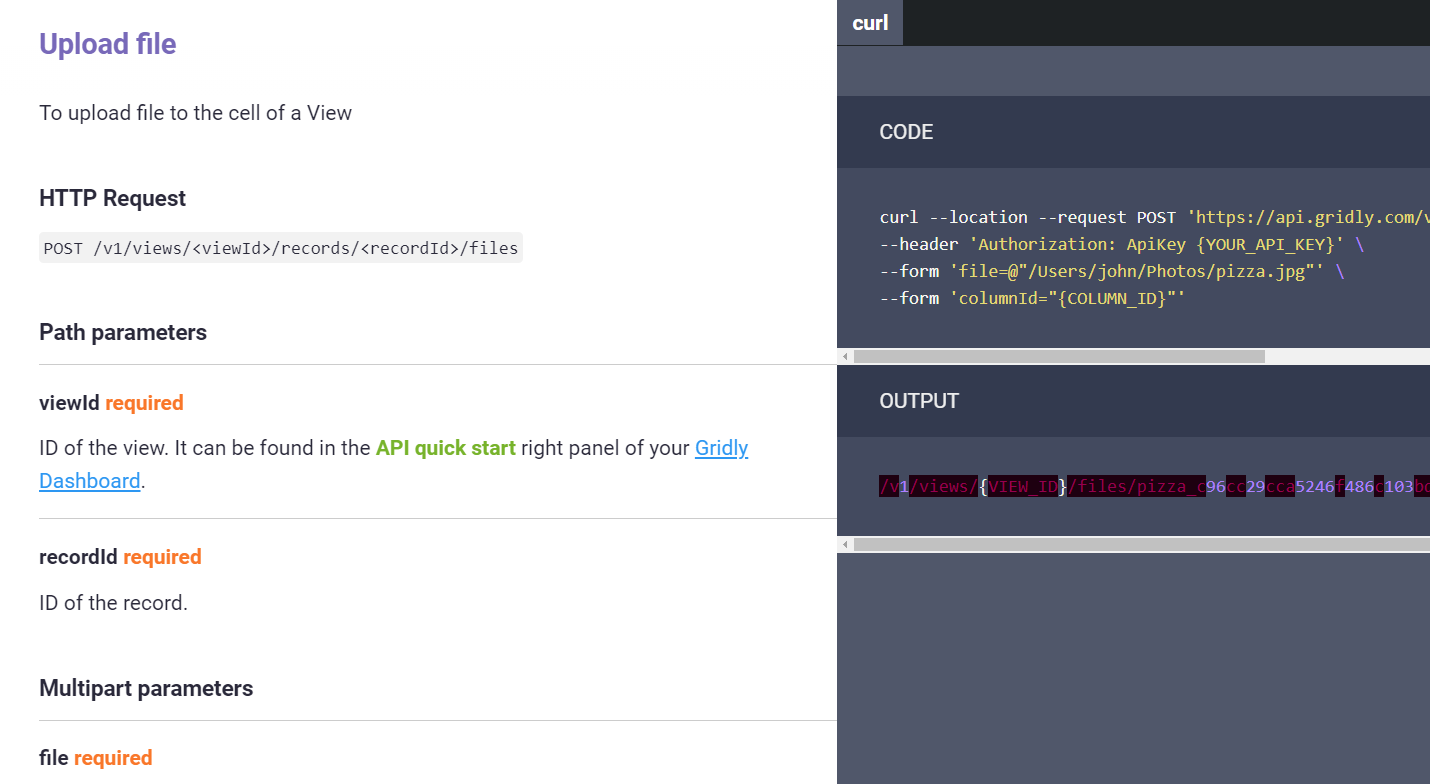Screen dimensions: 1430x784
Task: Click the code block horizontal scrollbar thumb
Action: pyautogui.click(x=1059, y=356)
